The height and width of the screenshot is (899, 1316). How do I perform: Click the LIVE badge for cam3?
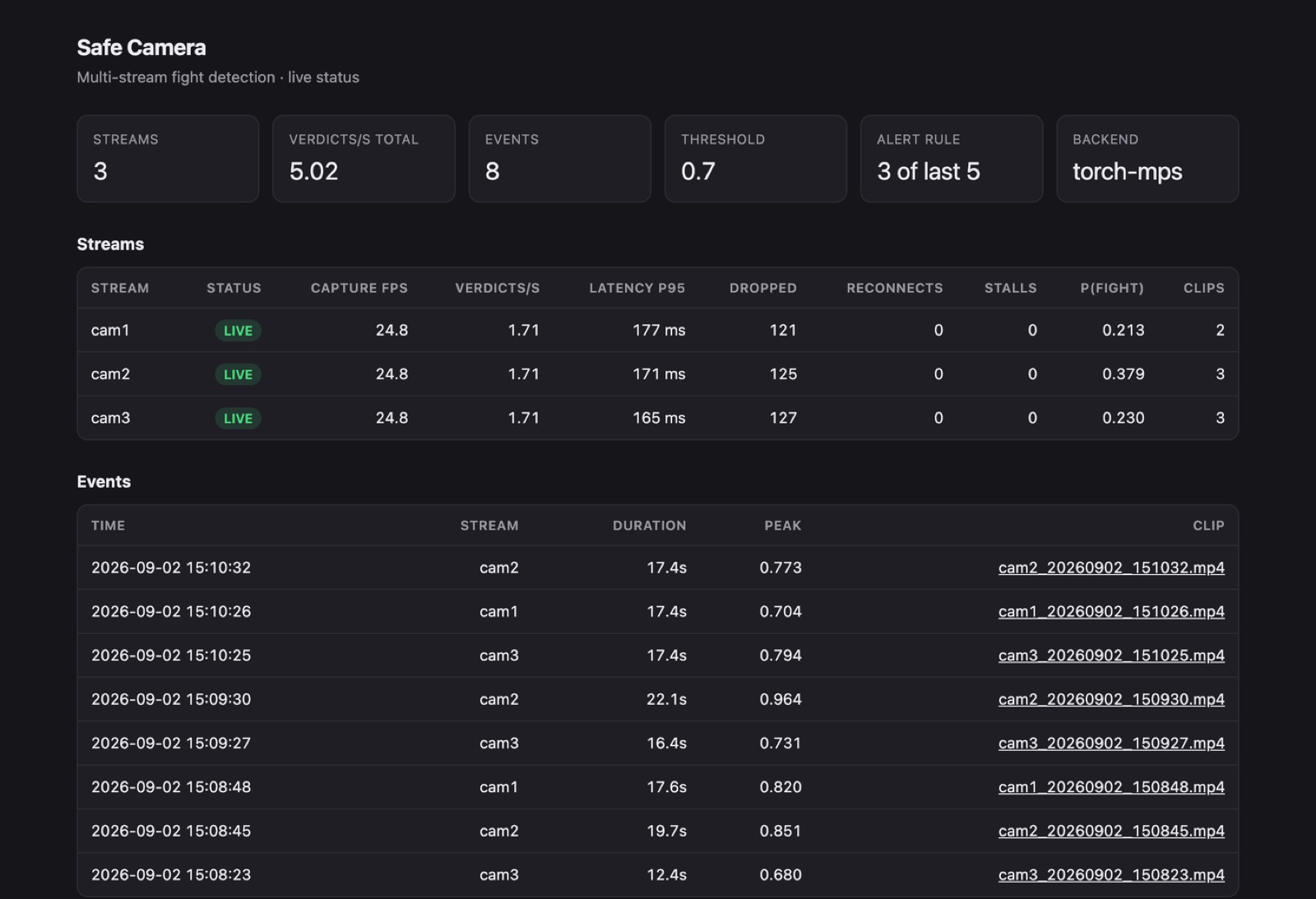coord(238,418)
